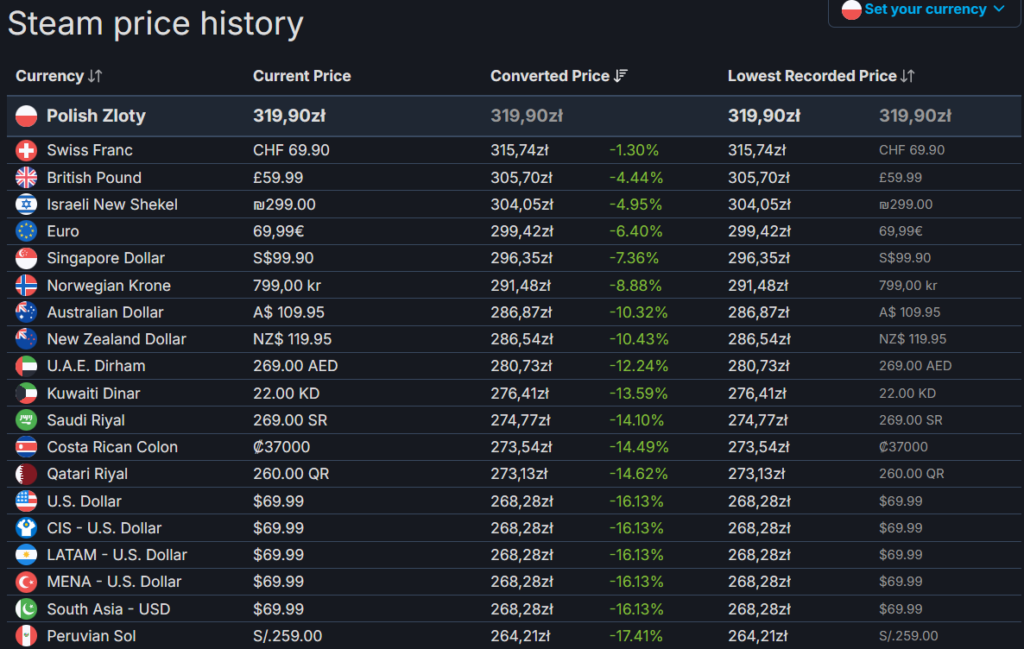Click the Current Price column header
Image resolution: width=1024 pixels, height=649 pixels.
(302, 76)
